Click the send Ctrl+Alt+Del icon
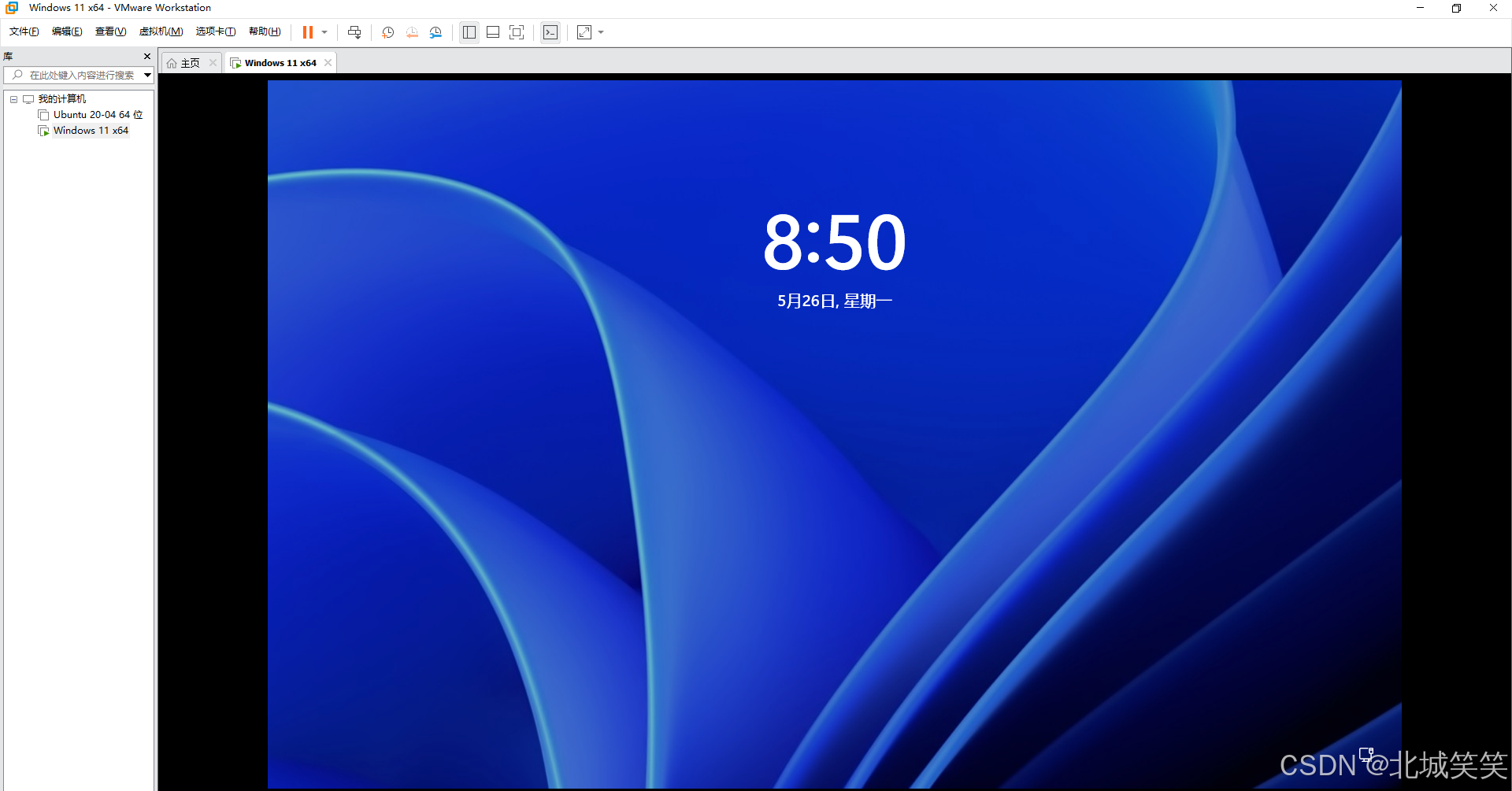The image size is (1512, 791). pyautogui.click(x=354, y=32)
